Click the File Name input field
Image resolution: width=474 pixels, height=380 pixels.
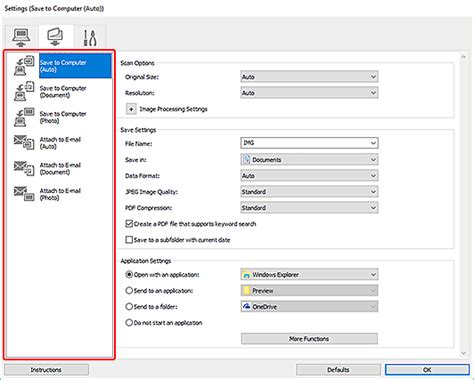coord(309,143)
